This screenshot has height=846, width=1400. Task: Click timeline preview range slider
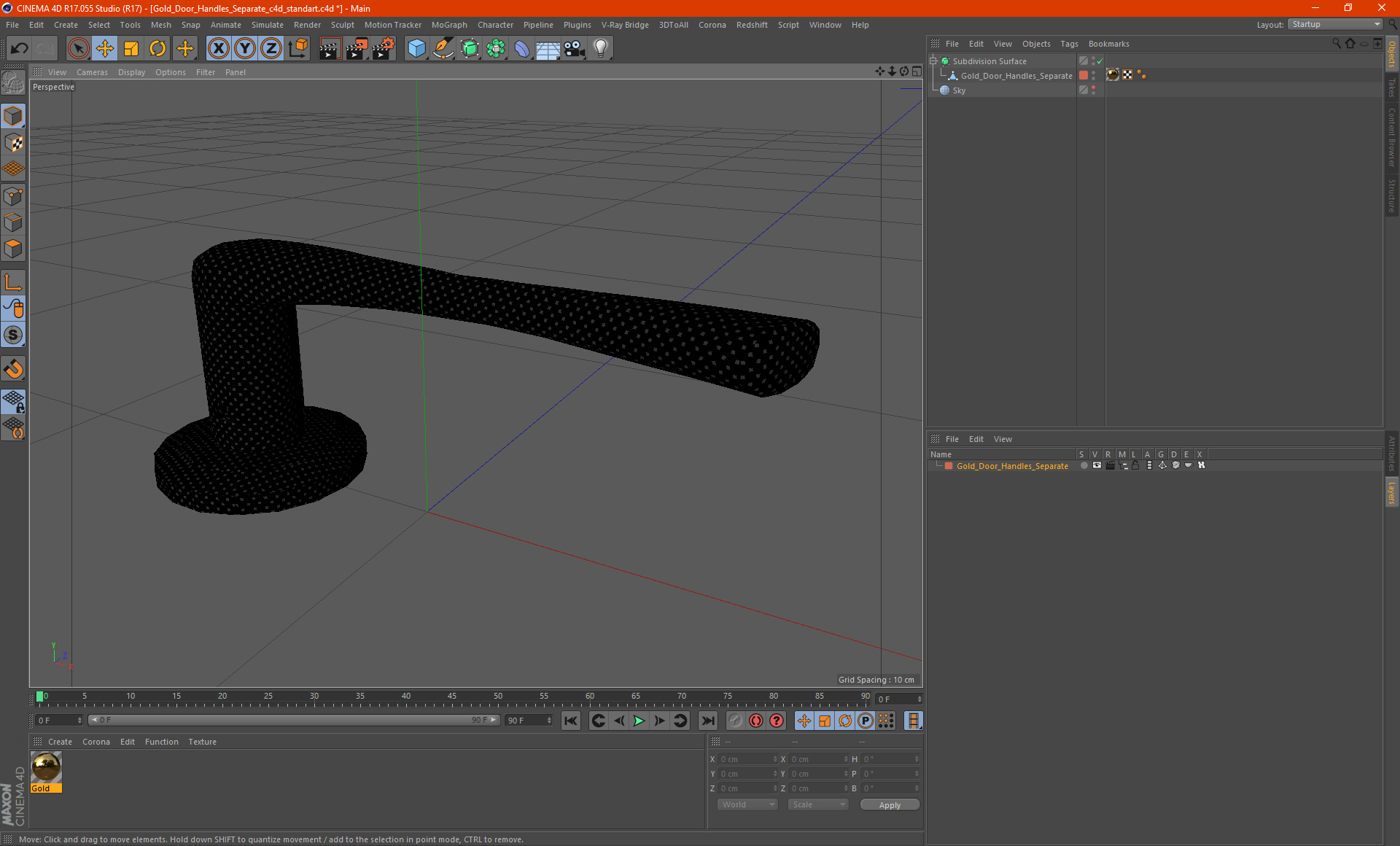294,720
